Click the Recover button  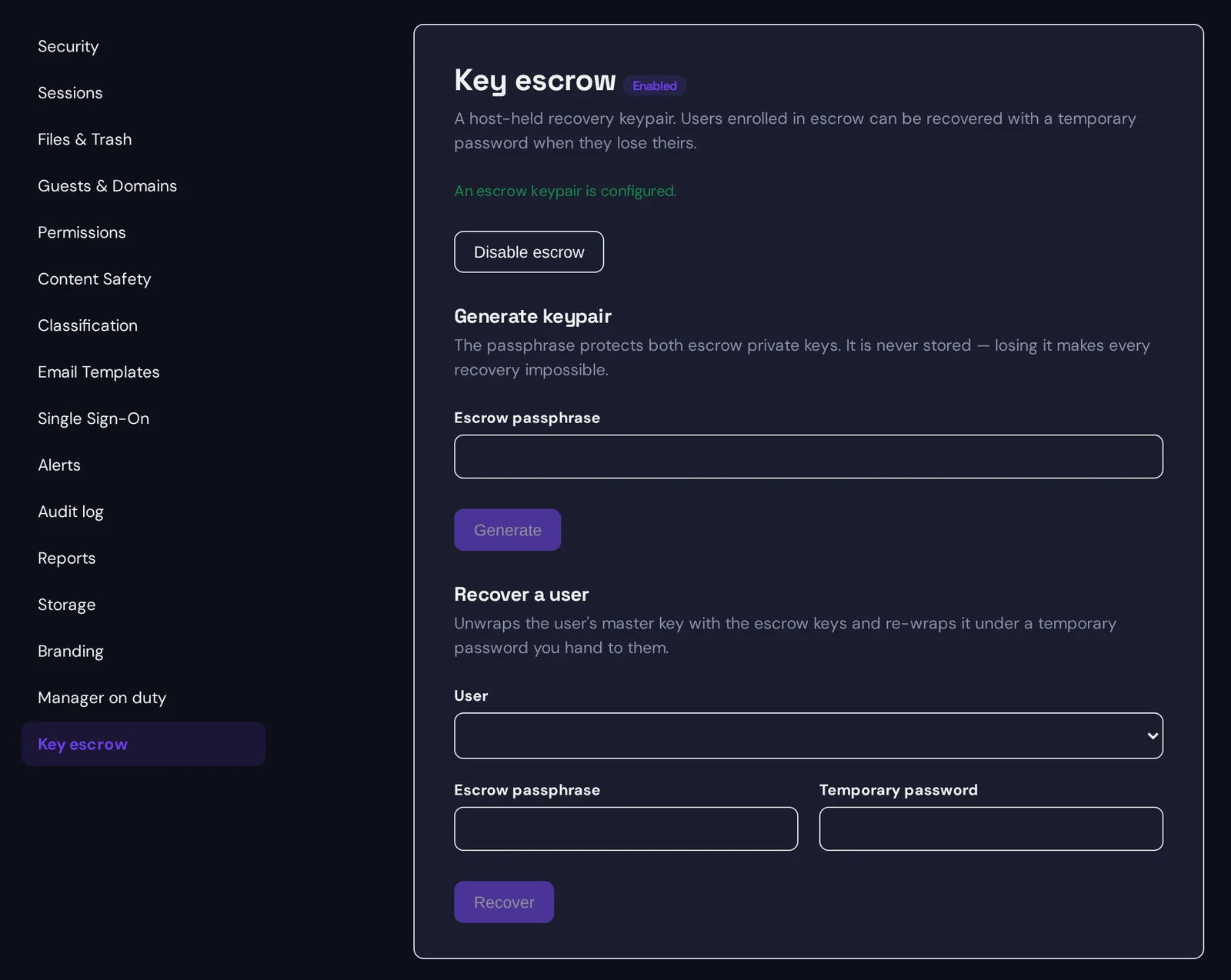(x=504, y=902)
